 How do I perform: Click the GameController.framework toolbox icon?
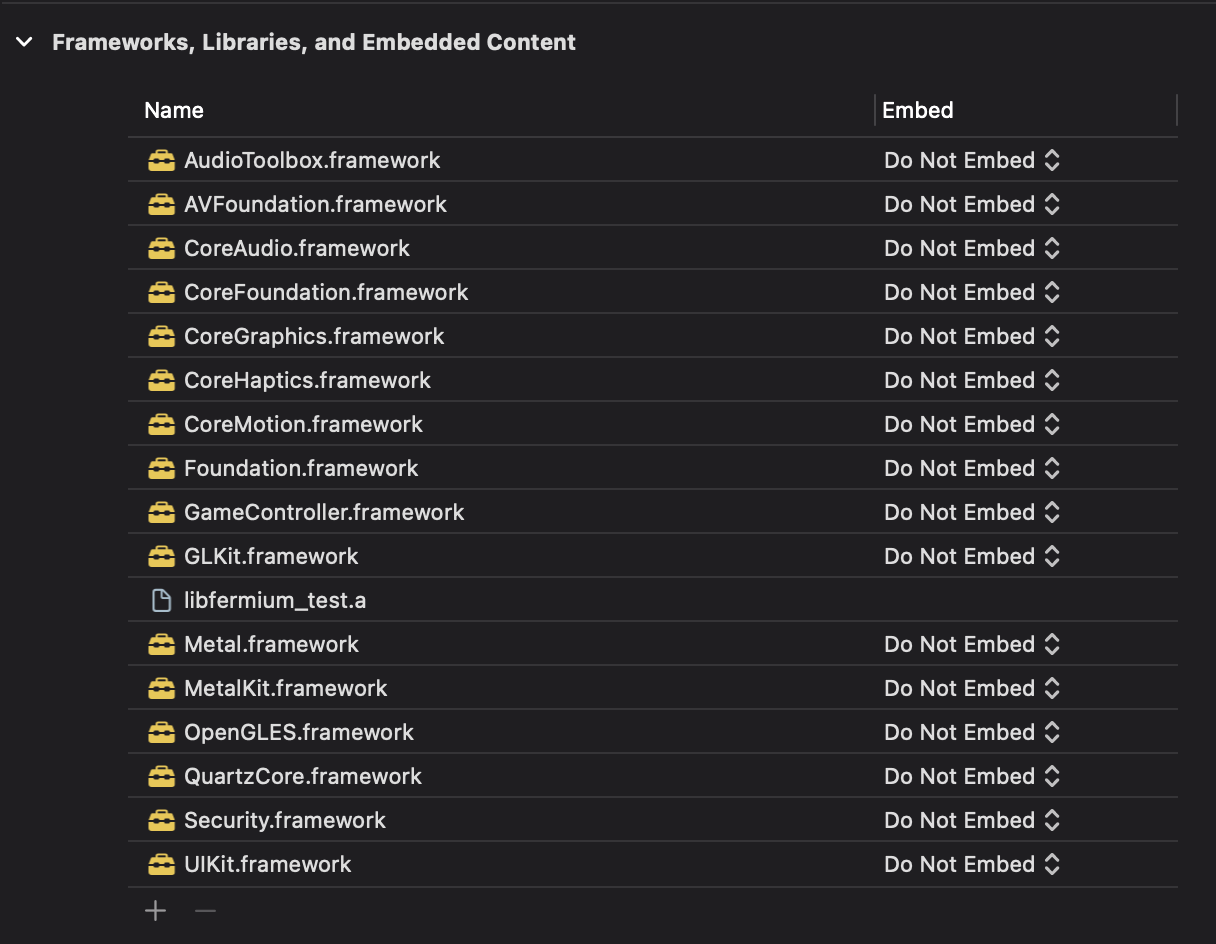pyautogui.click(x=161, y=512)
